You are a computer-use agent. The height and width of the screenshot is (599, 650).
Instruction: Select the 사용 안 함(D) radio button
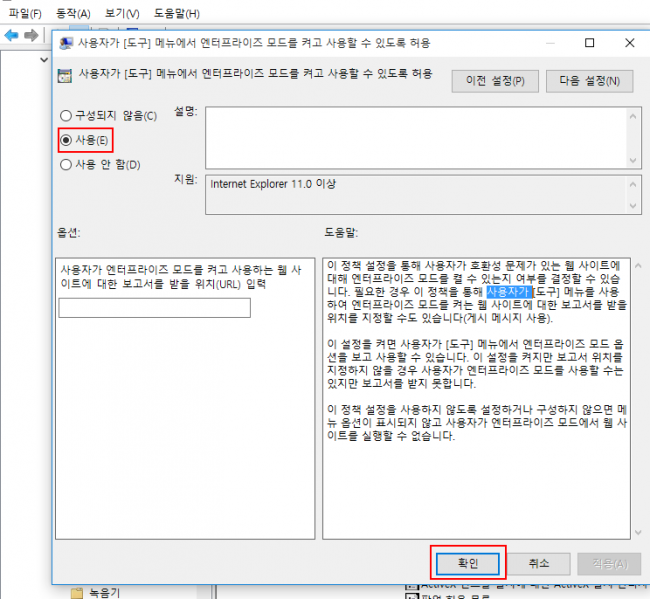coord(66,165)
